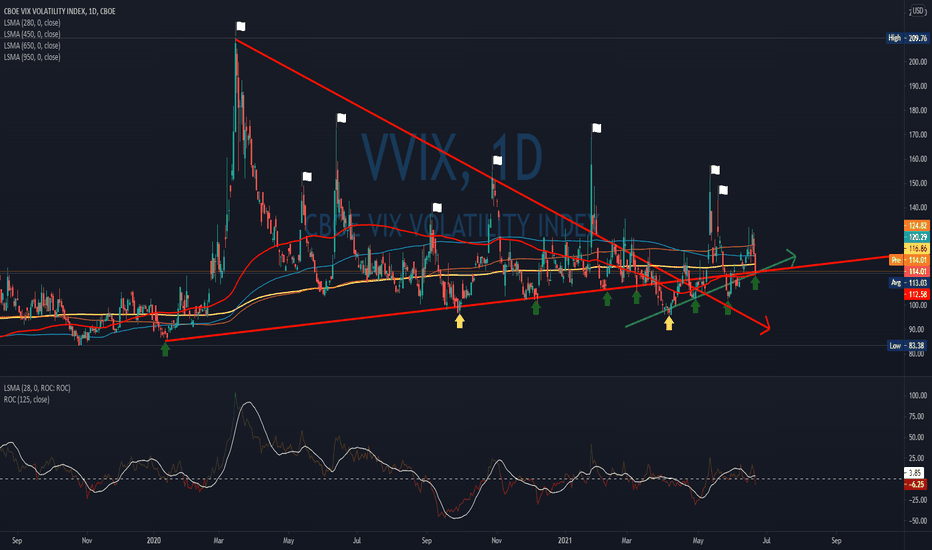
Task: Select the white flag above the November 2020 spike
Action: (498, 161)
